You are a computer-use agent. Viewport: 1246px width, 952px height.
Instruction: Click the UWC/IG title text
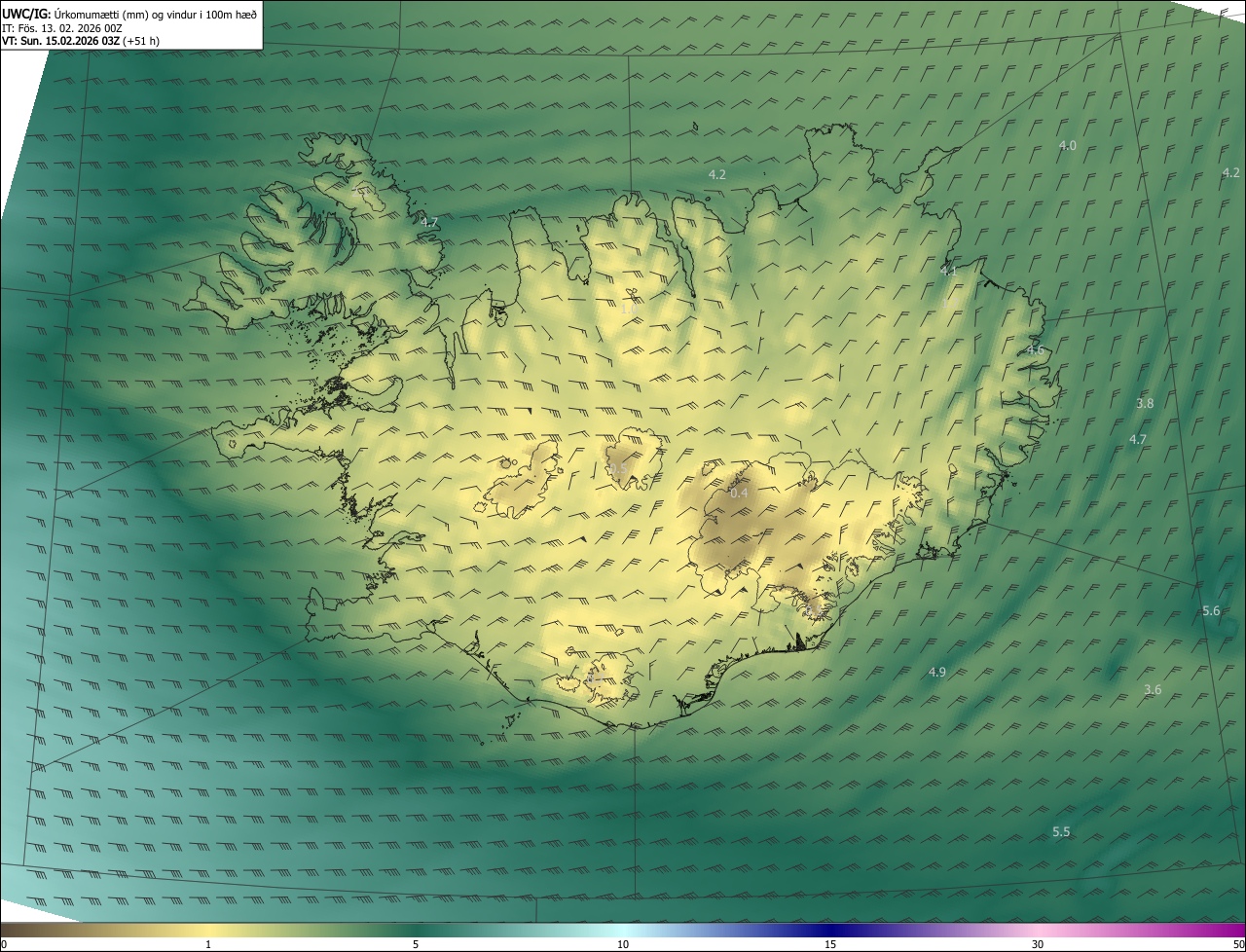tap(26, 14)
